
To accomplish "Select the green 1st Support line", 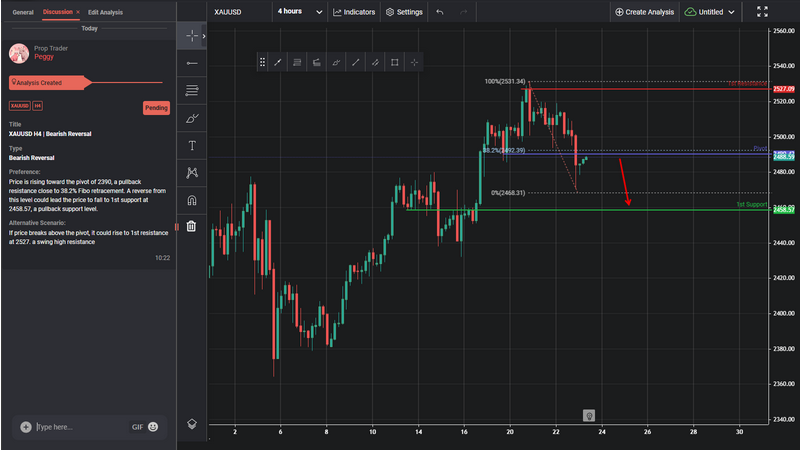I will (x=588, y=210).
